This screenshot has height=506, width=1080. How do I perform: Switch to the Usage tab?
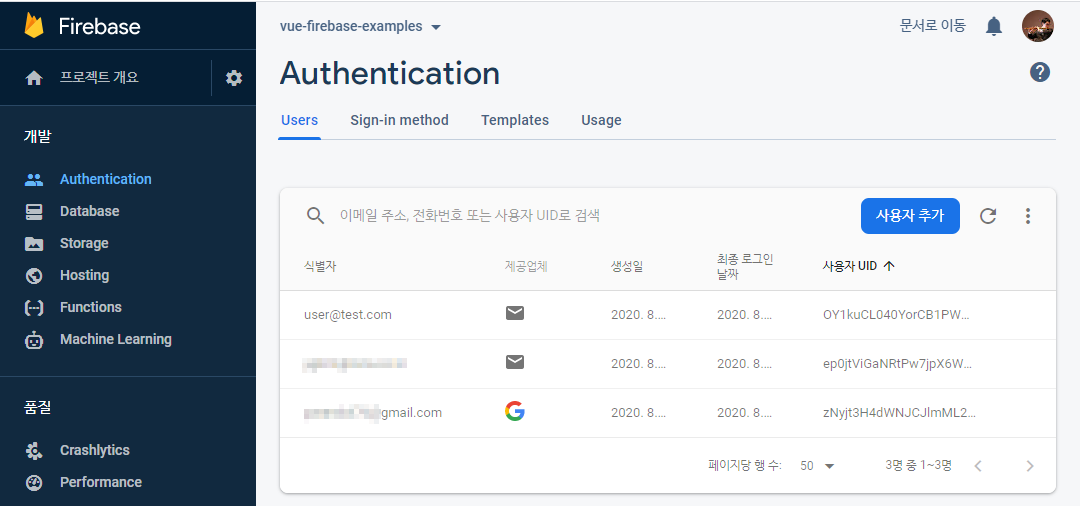[601, 120]
